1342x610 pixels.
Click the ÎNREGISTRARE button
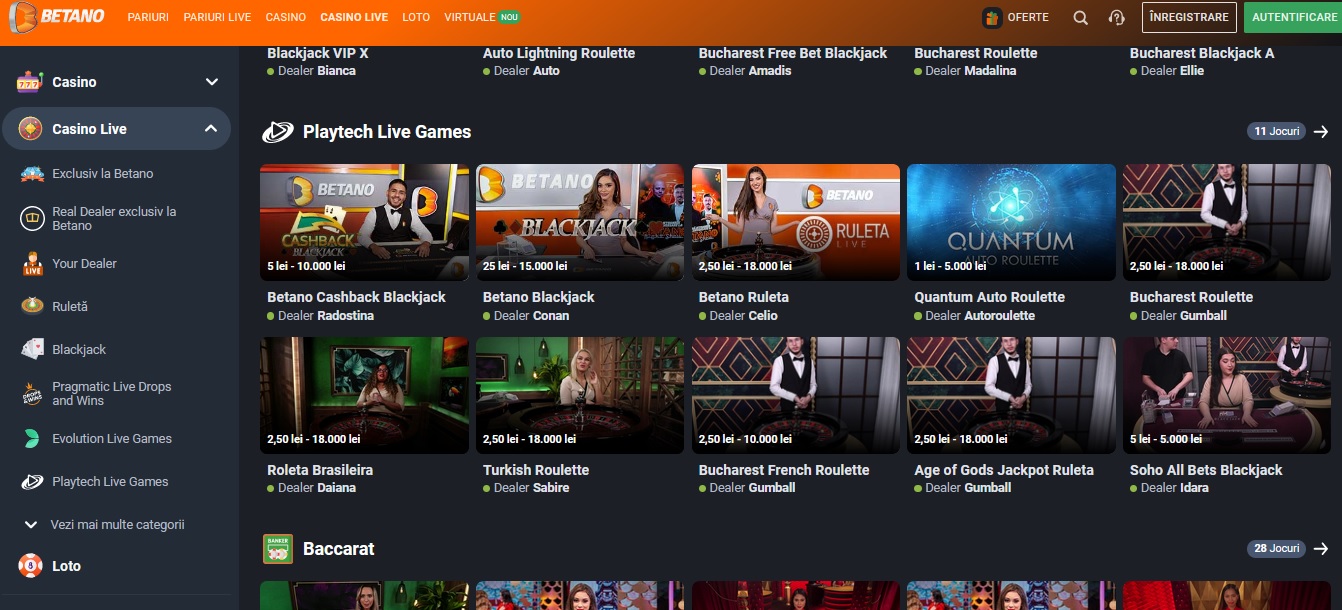click(1189, 18)
